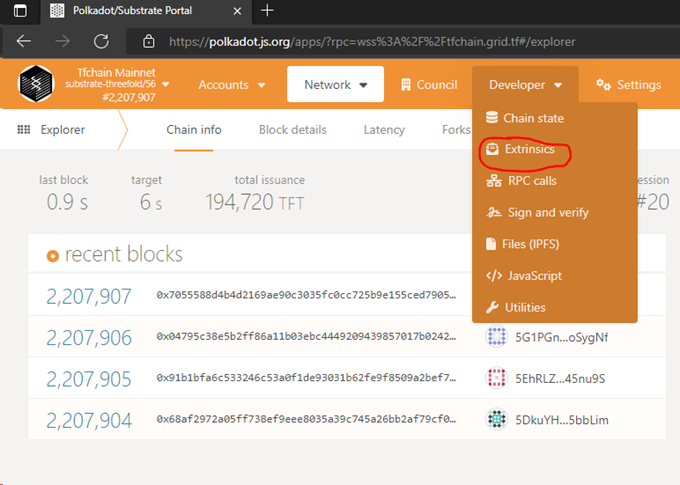Expand the Accounts dropdown
680x485 pixels.
(x=232, y=85)
